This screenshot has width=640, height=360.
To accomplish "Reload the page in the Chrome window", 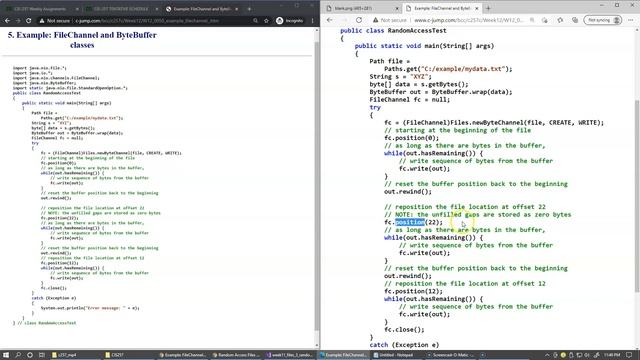I will coord(29,20).
